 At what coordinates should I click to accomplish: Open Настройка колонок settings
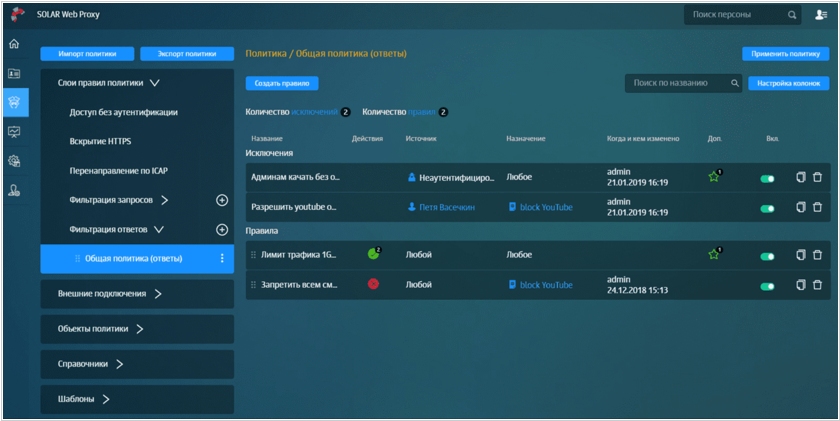[789, 83]
